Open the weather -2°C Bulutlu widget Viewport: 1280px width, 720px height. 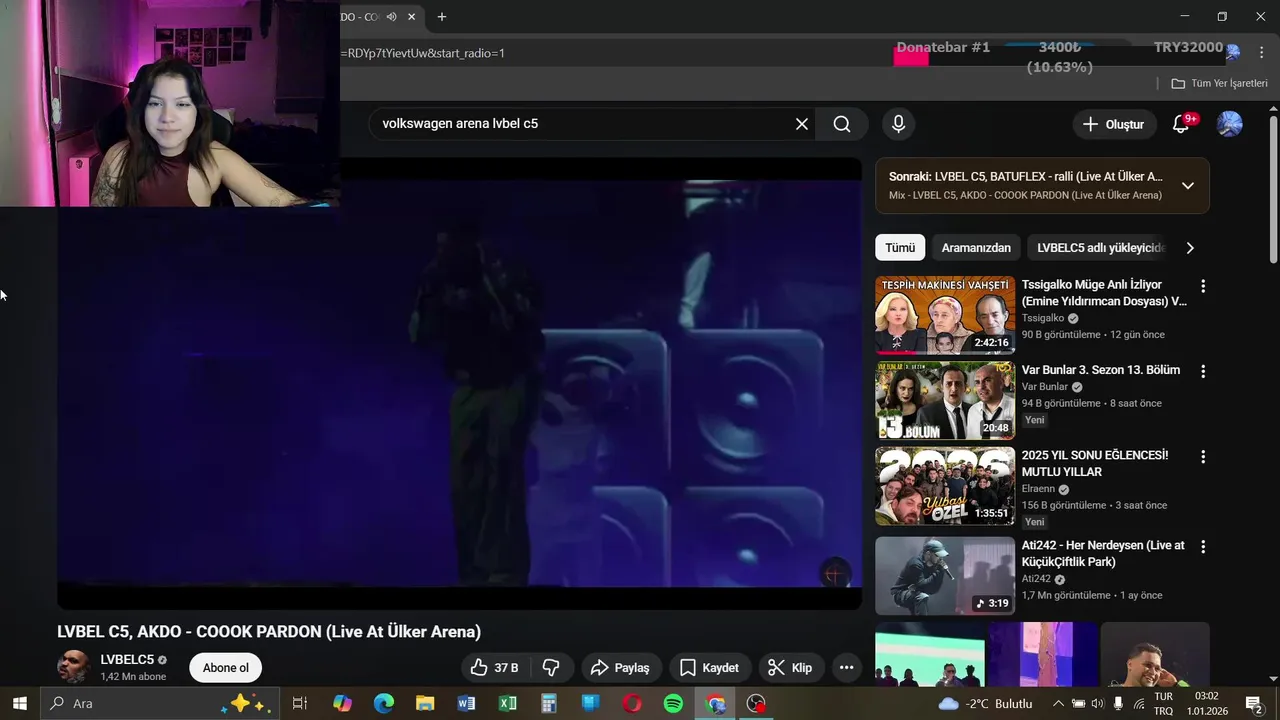[x=985, y=703]
